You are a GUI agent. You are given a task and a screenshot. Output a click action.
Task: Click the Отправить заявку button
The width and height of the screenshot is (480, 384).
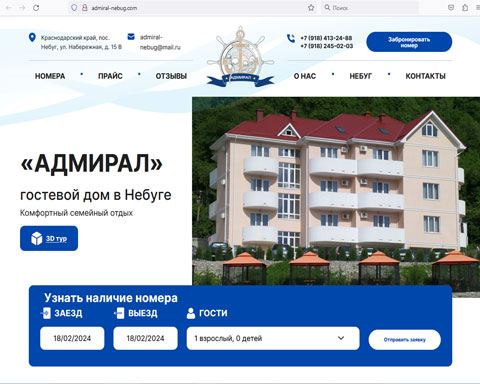pyautogui.click(x=405, y=340)
